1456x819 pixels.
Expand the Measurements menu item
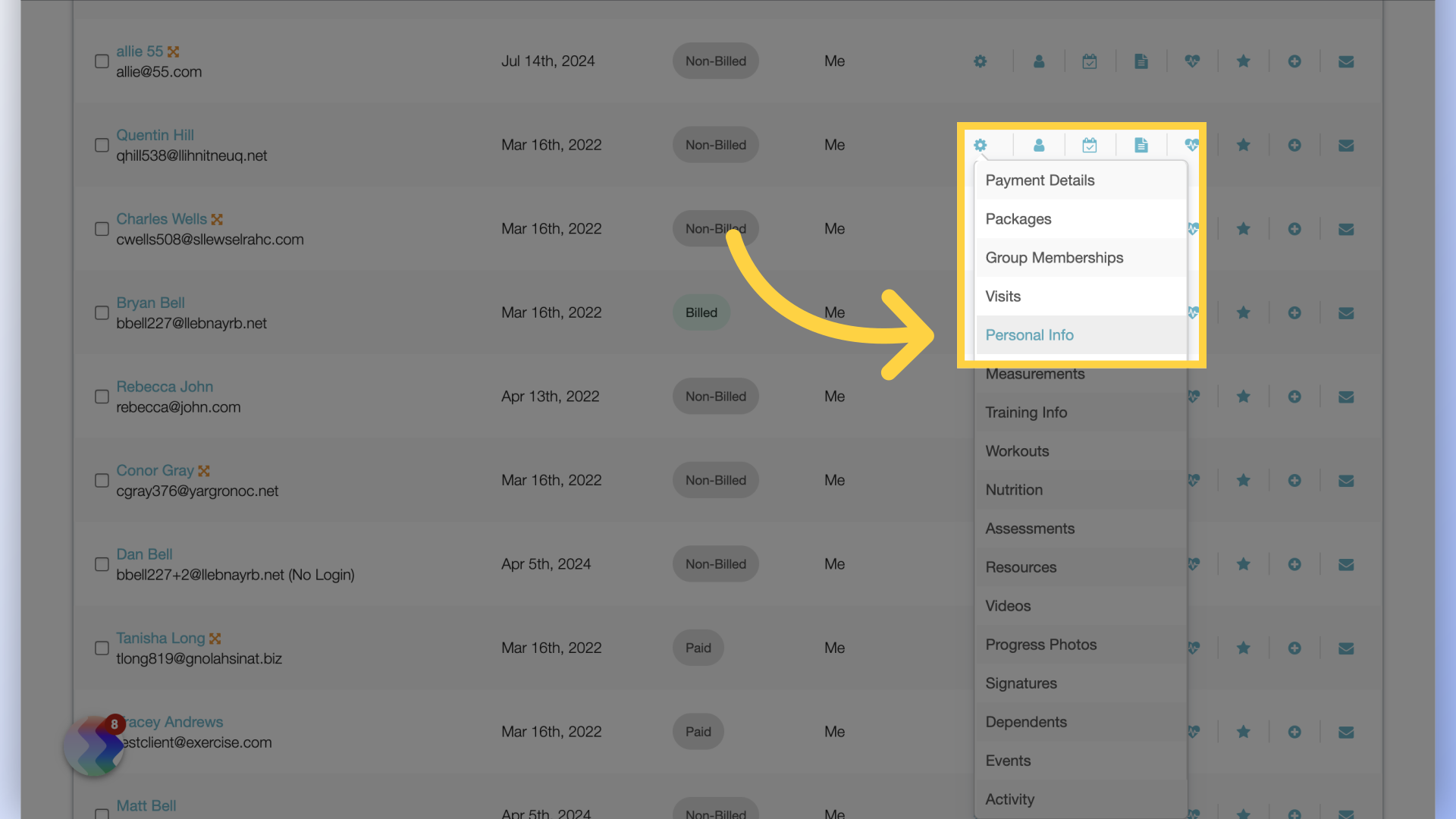(1035, 373)
